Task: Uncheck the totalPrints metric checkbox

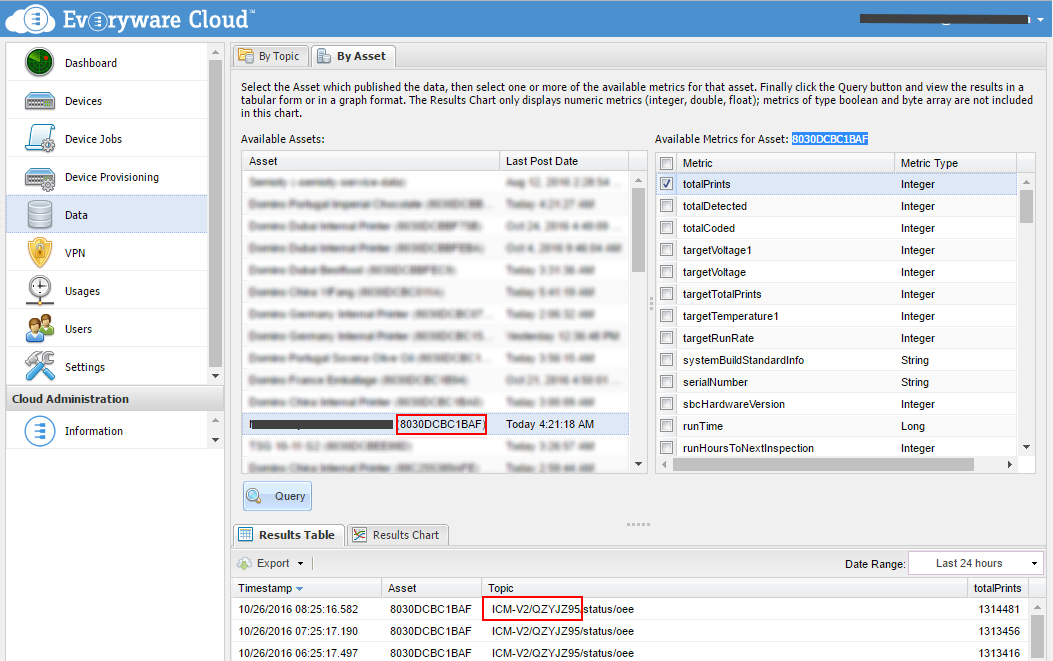Action: [666, 183]
